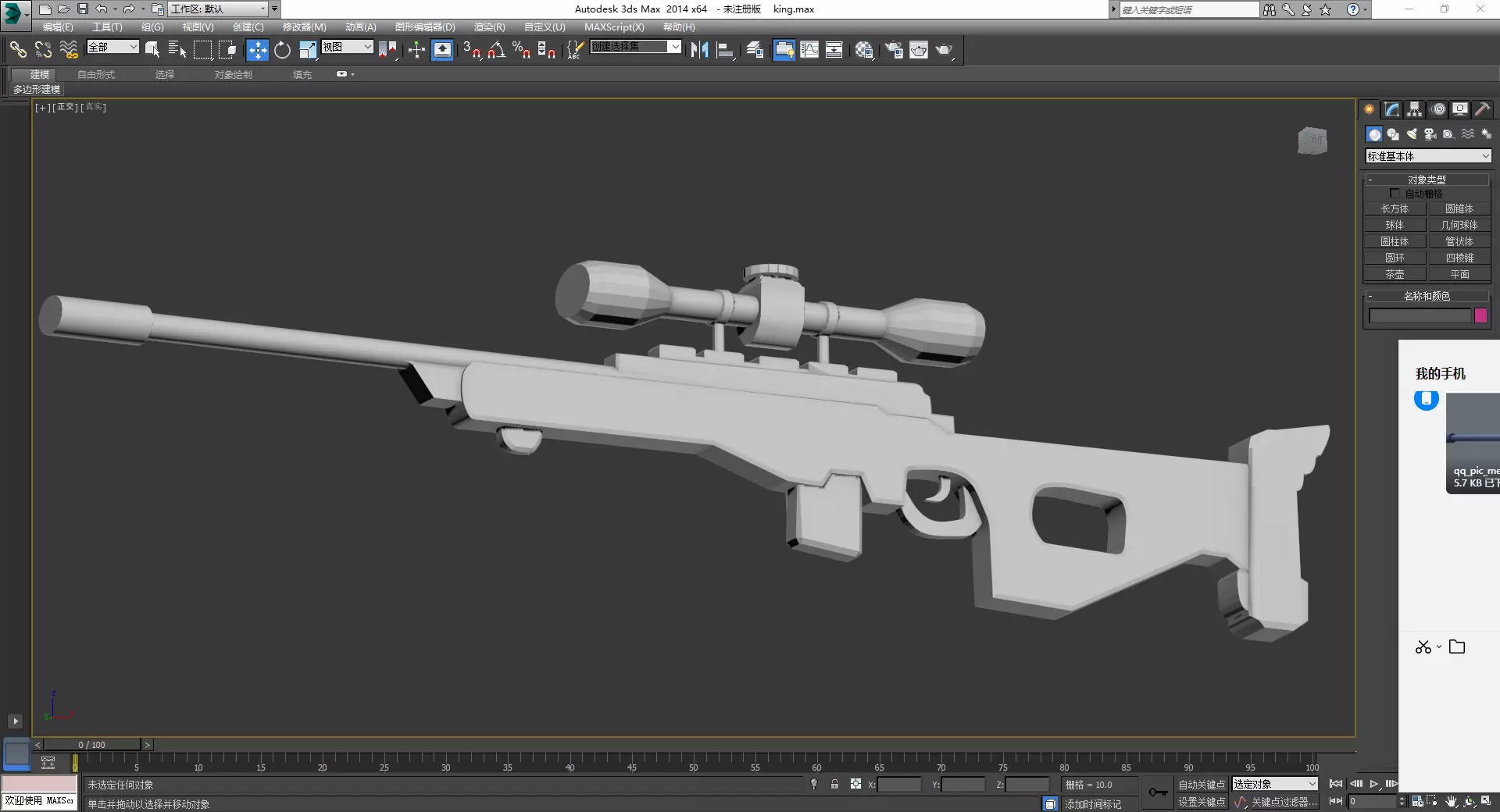This screenshot has height=812, width=1500.
Task: Click the play animation button
Action: pos(1374,784)
